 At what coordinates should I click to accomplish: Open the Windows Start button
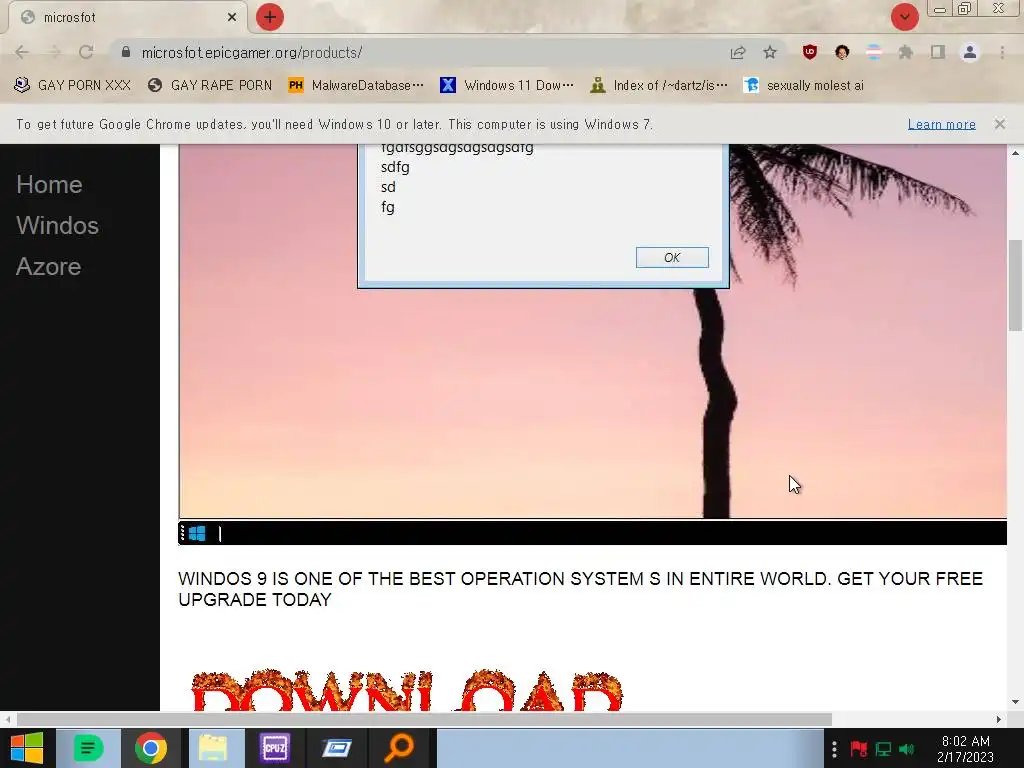tap(27, 748)
